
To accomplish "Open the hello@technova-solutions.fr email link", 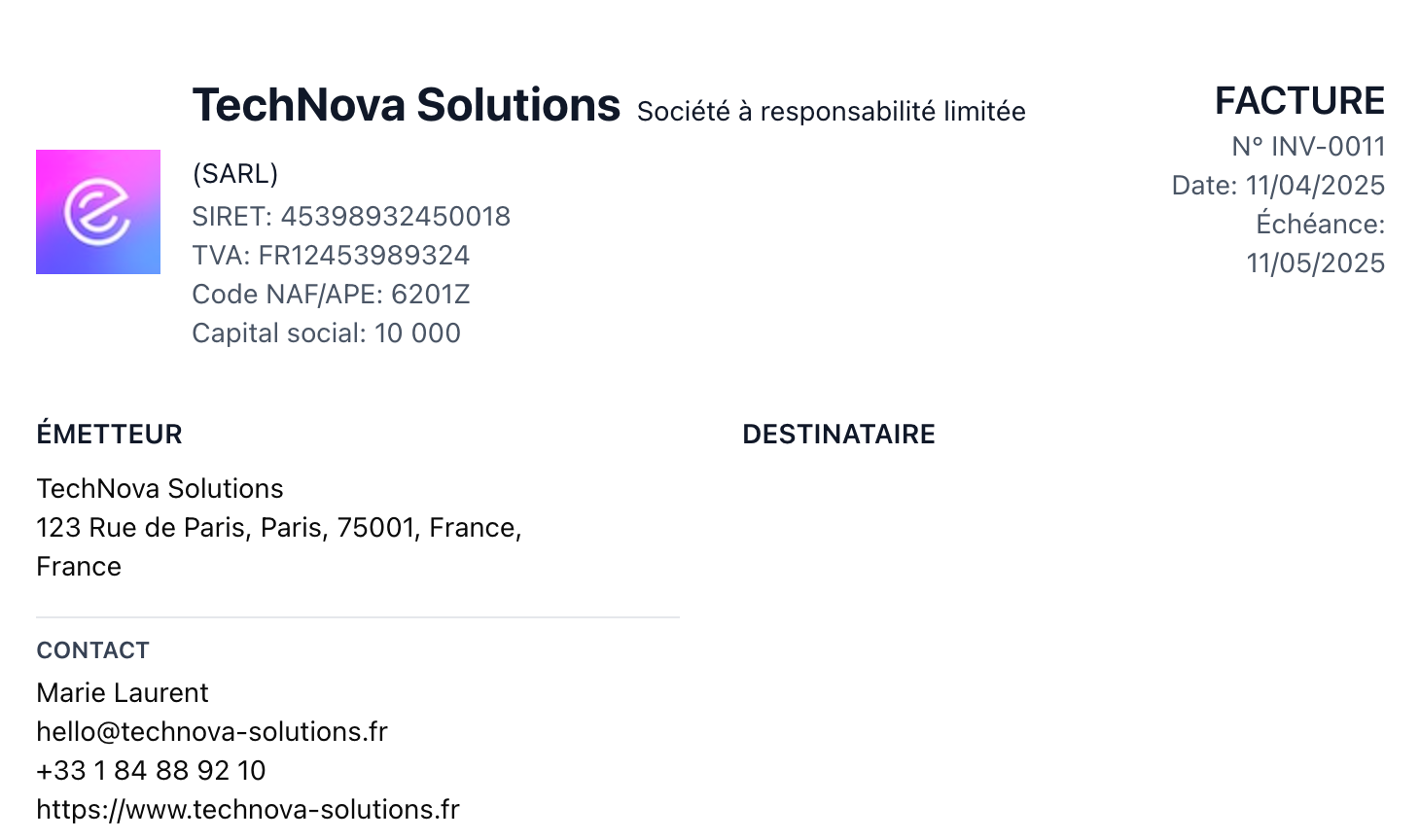I will 212,732.
